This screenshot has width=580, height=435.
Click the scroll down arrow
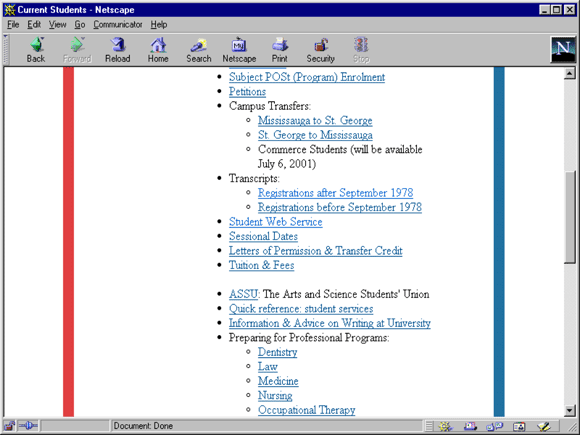(x=570, y=410)
